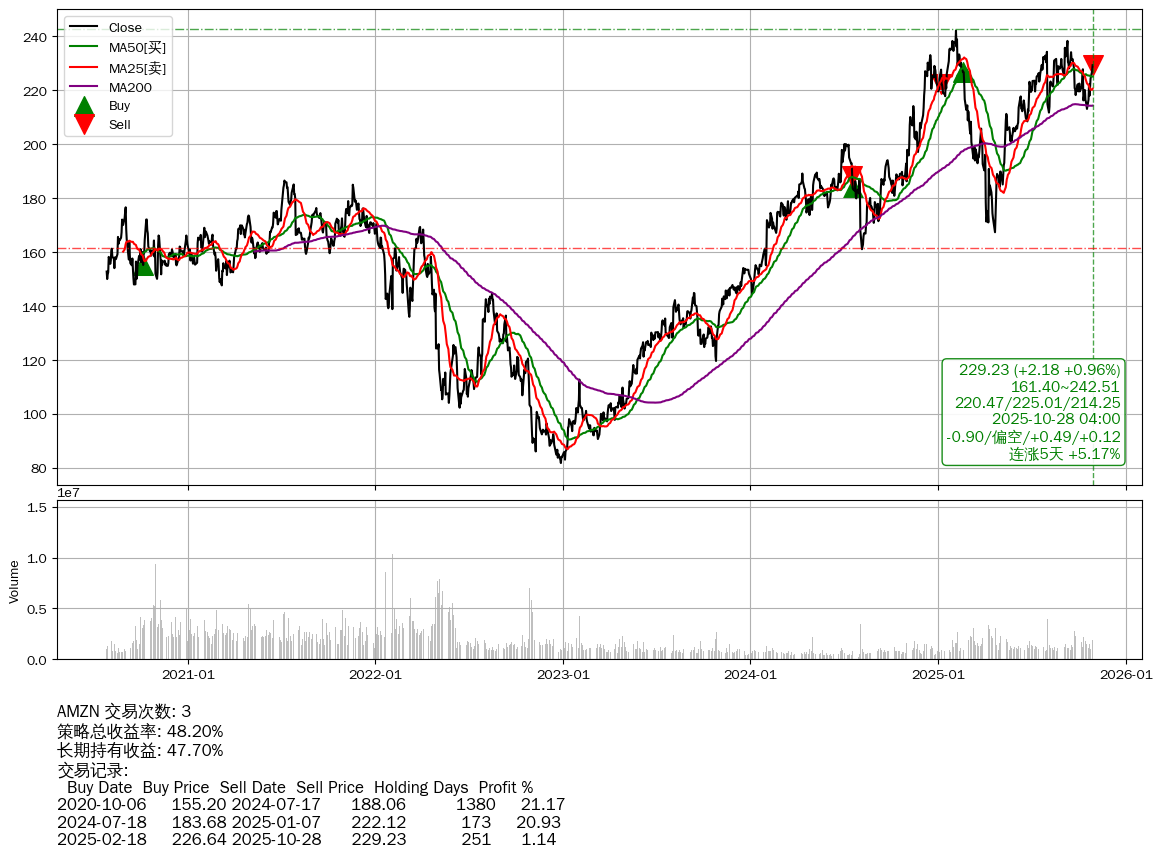This screenshot has height=857, width=1163.
Task: Click the July 2024 green buy marker
Action: (853, 187)
